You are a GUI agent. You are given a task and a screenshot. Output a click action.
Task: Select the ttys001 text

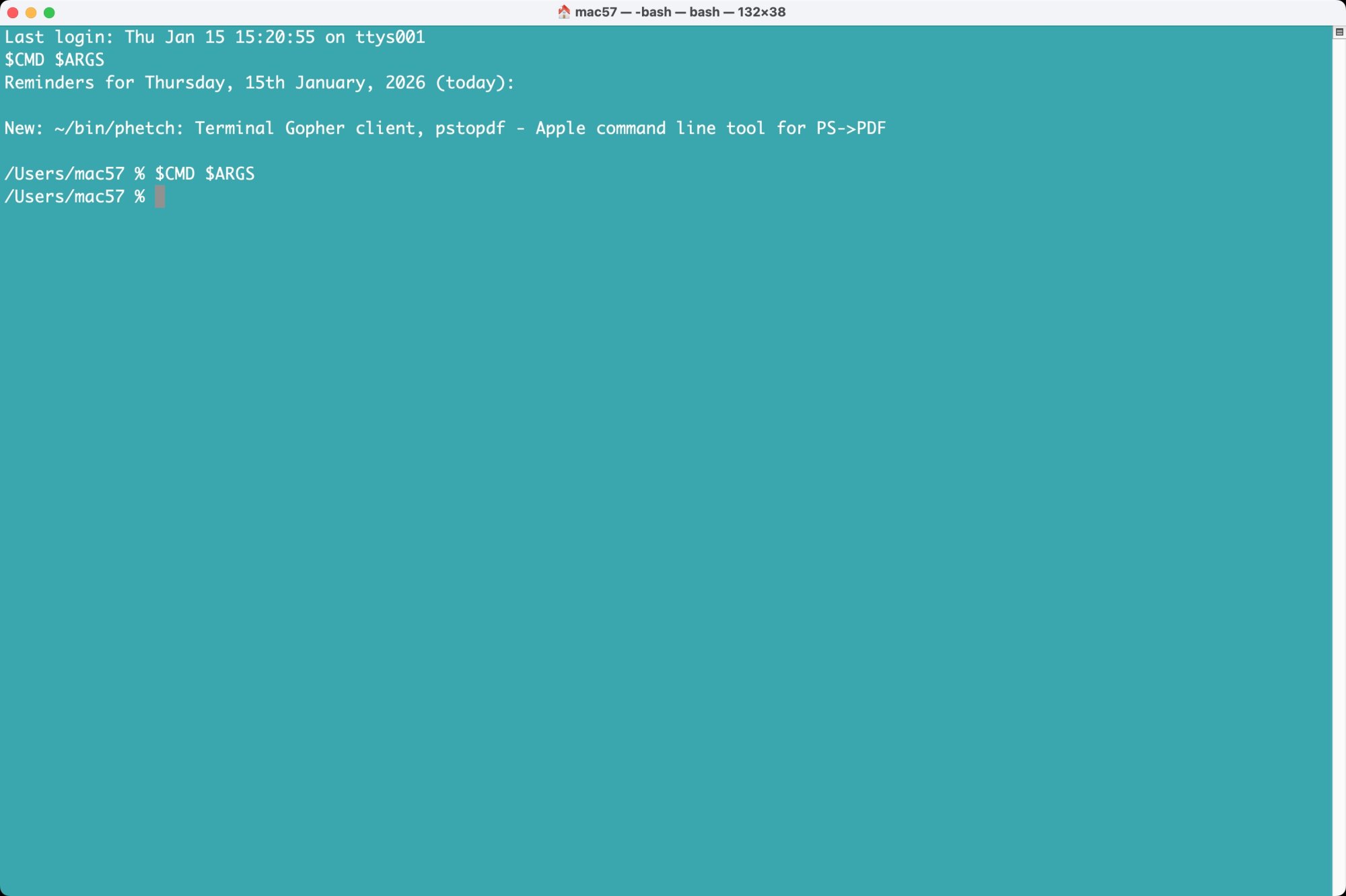click(390, 37)
